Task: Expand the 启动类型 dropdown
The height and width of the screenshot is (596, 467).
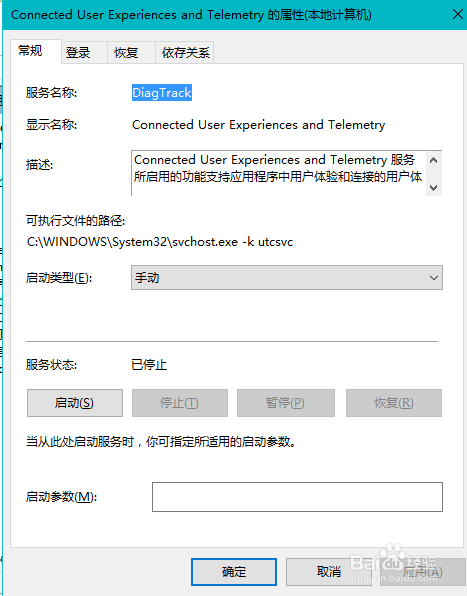Action: (287, 277)
